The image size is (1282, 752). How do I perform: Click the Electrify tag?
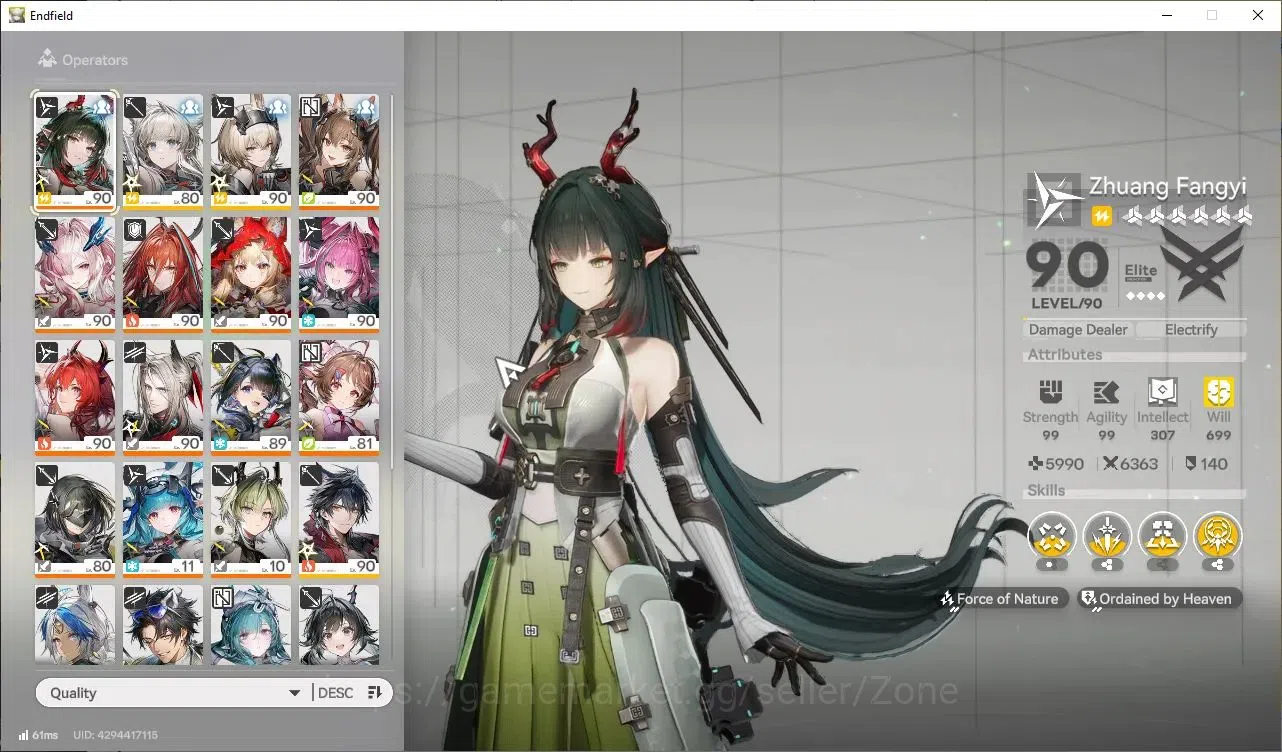(1191, 329)
